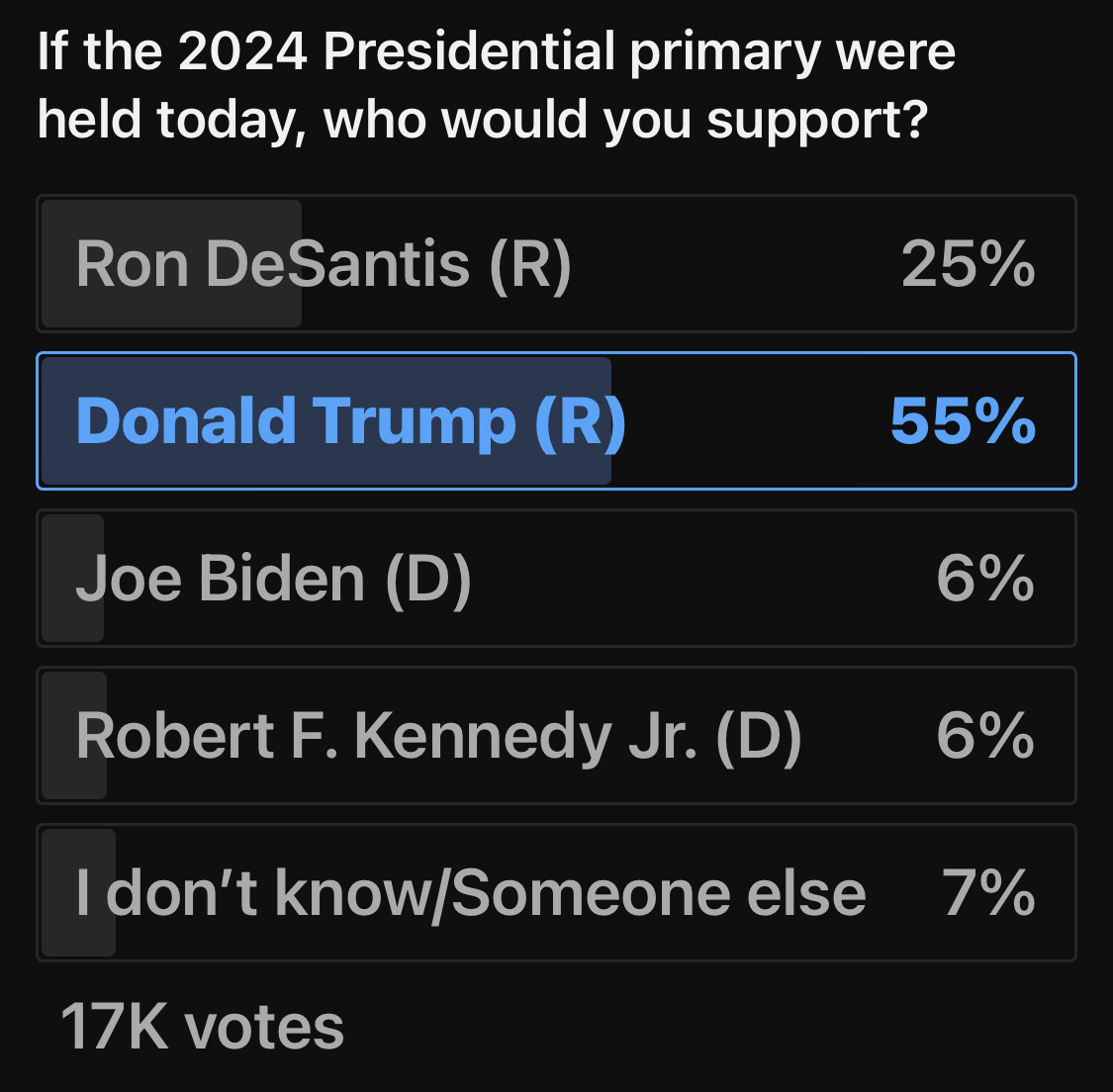Viewport: 1113px width, 1092px height.
Task: Click the 25% result for DeSantis
Action: 968,264
